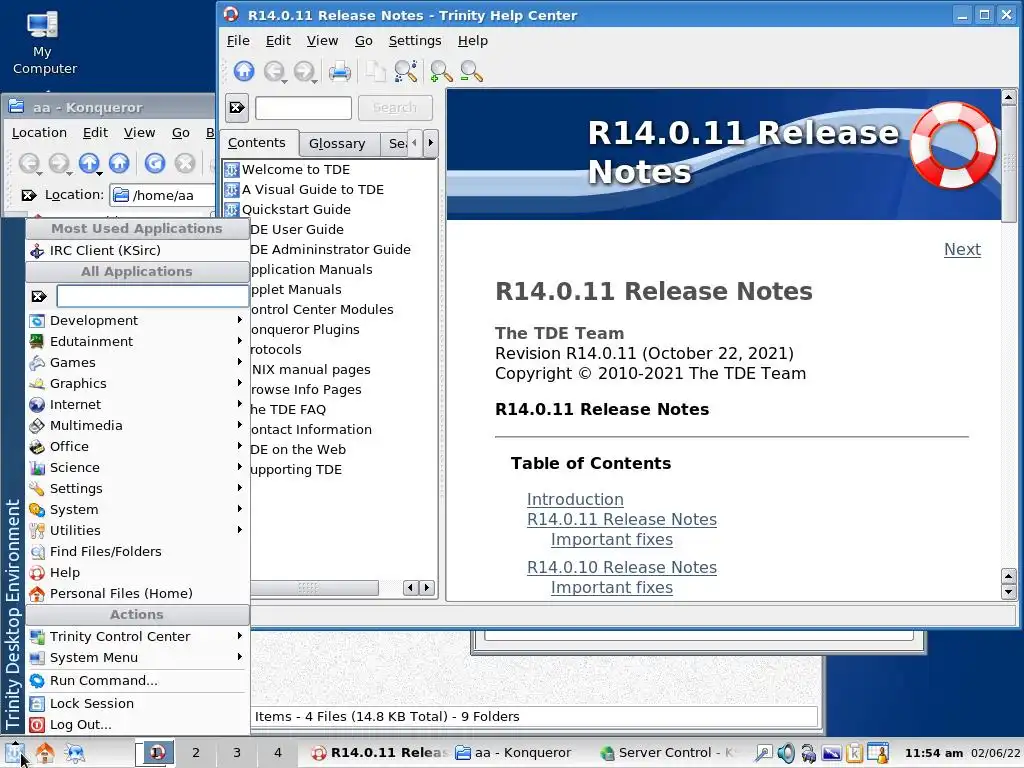Zoom in with the plus magnifier icon
This screenshot has width=1024, height=768.
tap(441, 71)
